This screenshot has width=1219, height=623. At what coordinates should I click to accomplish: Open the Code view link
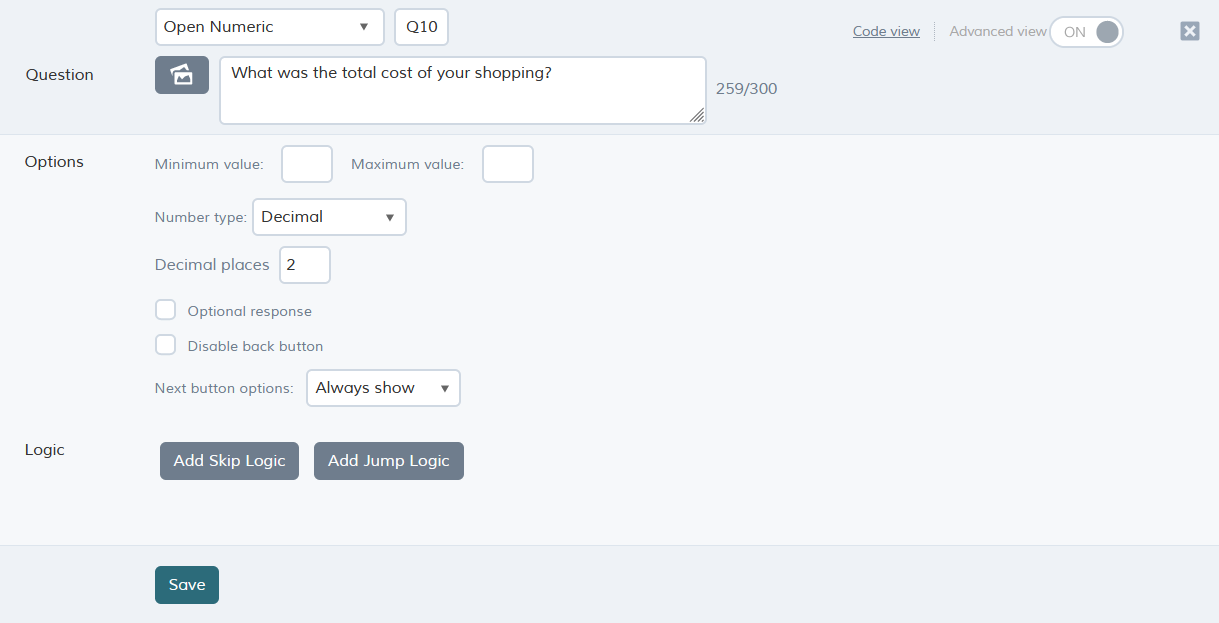click(x=886, y=31)
